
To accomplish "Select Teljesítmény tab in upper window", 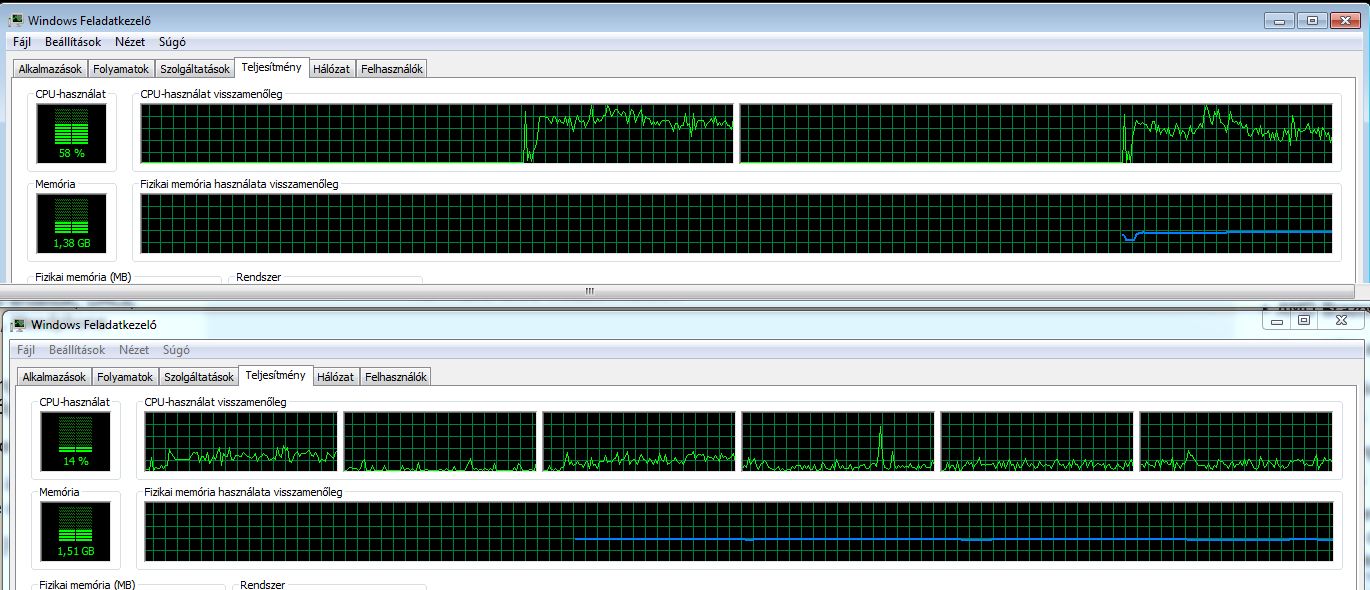I will [271, 67].
